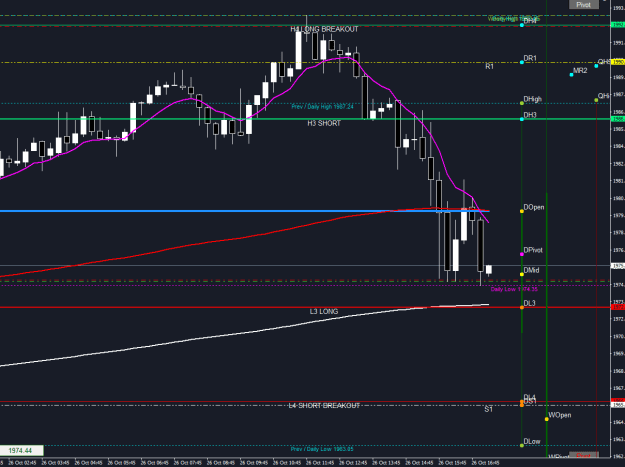The width and height of the screenshot is (625, 467).
Task: Click the 26 Oct 16:45 time label
Action: point(485,463)
